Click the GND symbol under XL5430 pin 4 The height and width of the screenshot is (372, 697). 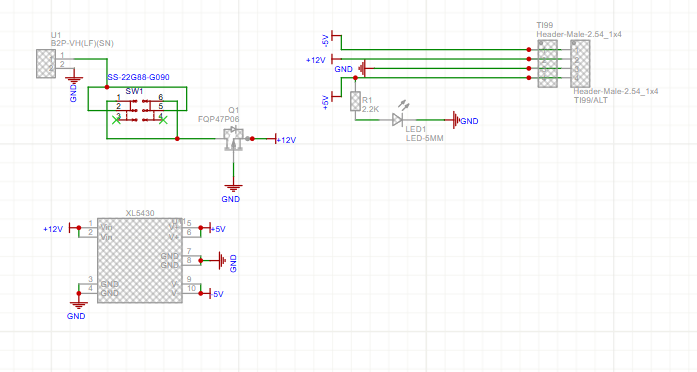(x=79, y=305)
